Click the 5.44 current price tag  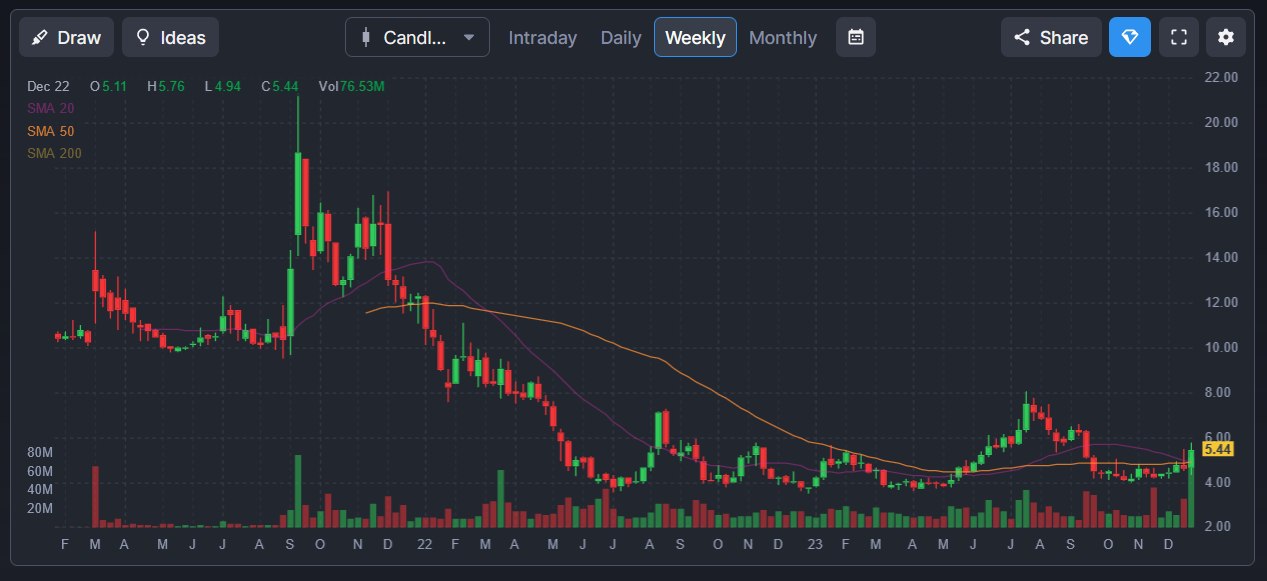click(x=1218, y=449)
